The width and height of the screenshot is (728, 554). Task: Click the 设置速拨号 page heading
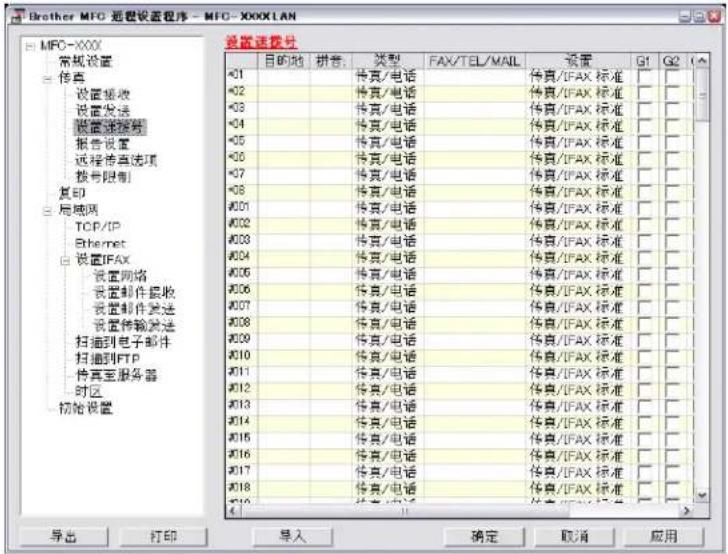click(x=261, y=43)
